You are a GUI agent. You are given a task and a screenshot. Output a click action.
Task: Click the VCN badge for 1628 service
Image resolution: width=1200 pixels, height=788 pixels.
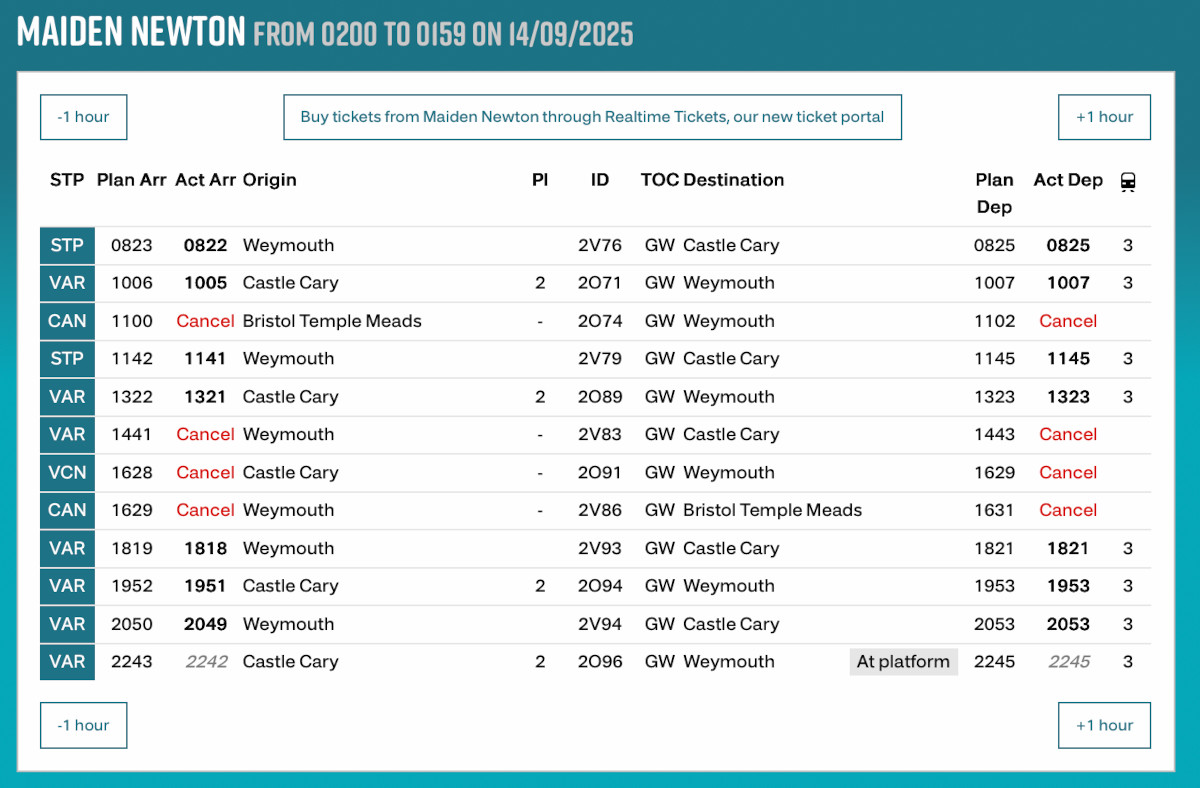[x=67, y=473]
